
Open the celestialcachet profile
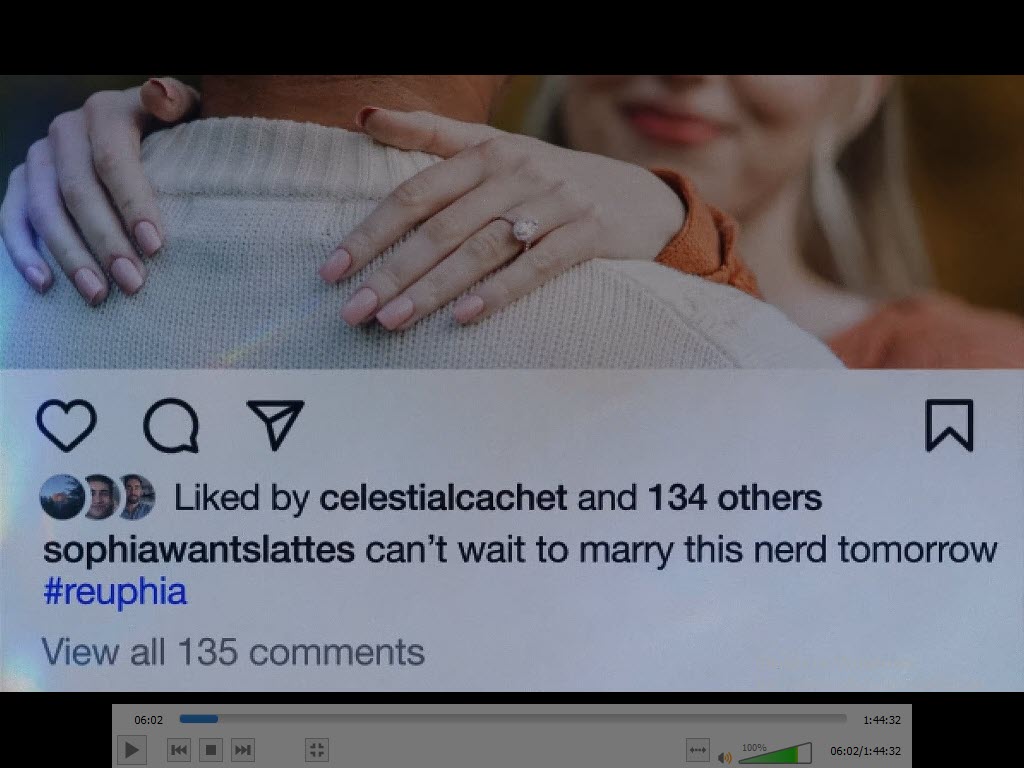(x=443, y=498)
